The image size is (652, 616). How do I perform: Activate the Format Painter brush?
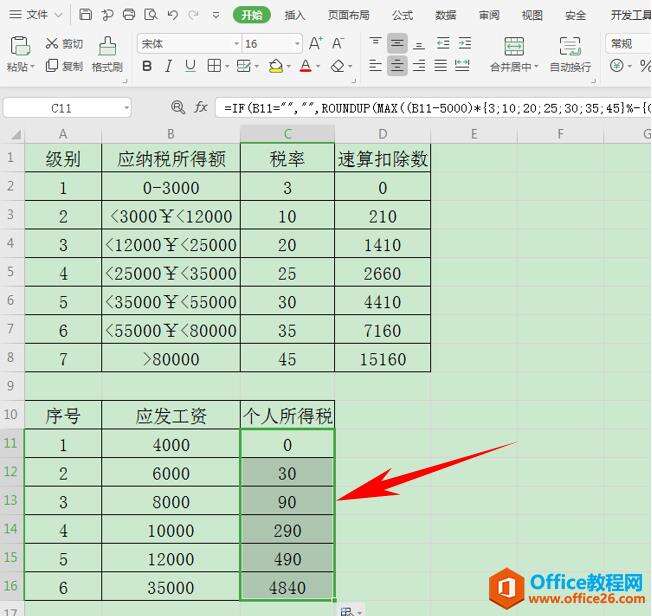[x=107, y=46]
